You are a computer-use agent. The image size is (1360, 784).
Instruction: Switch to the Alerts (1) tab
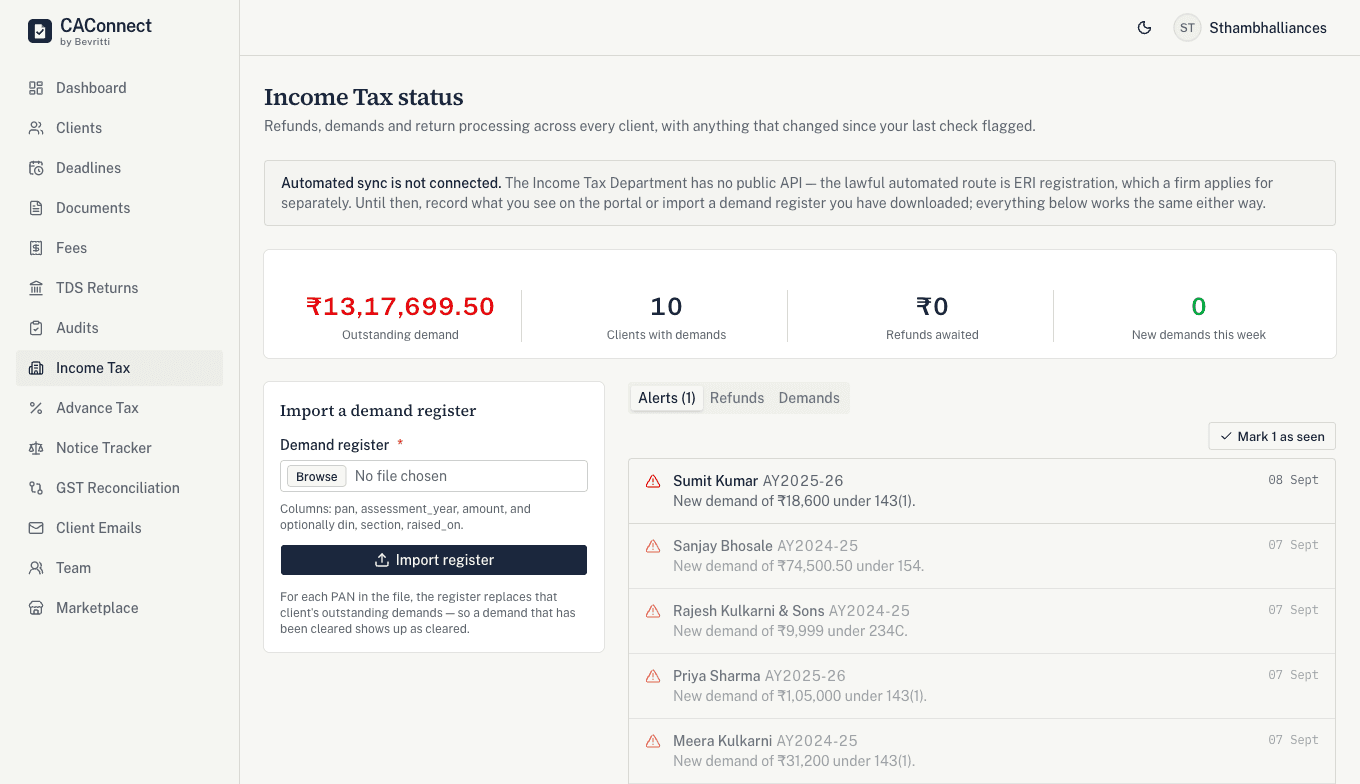coord(667,398)
